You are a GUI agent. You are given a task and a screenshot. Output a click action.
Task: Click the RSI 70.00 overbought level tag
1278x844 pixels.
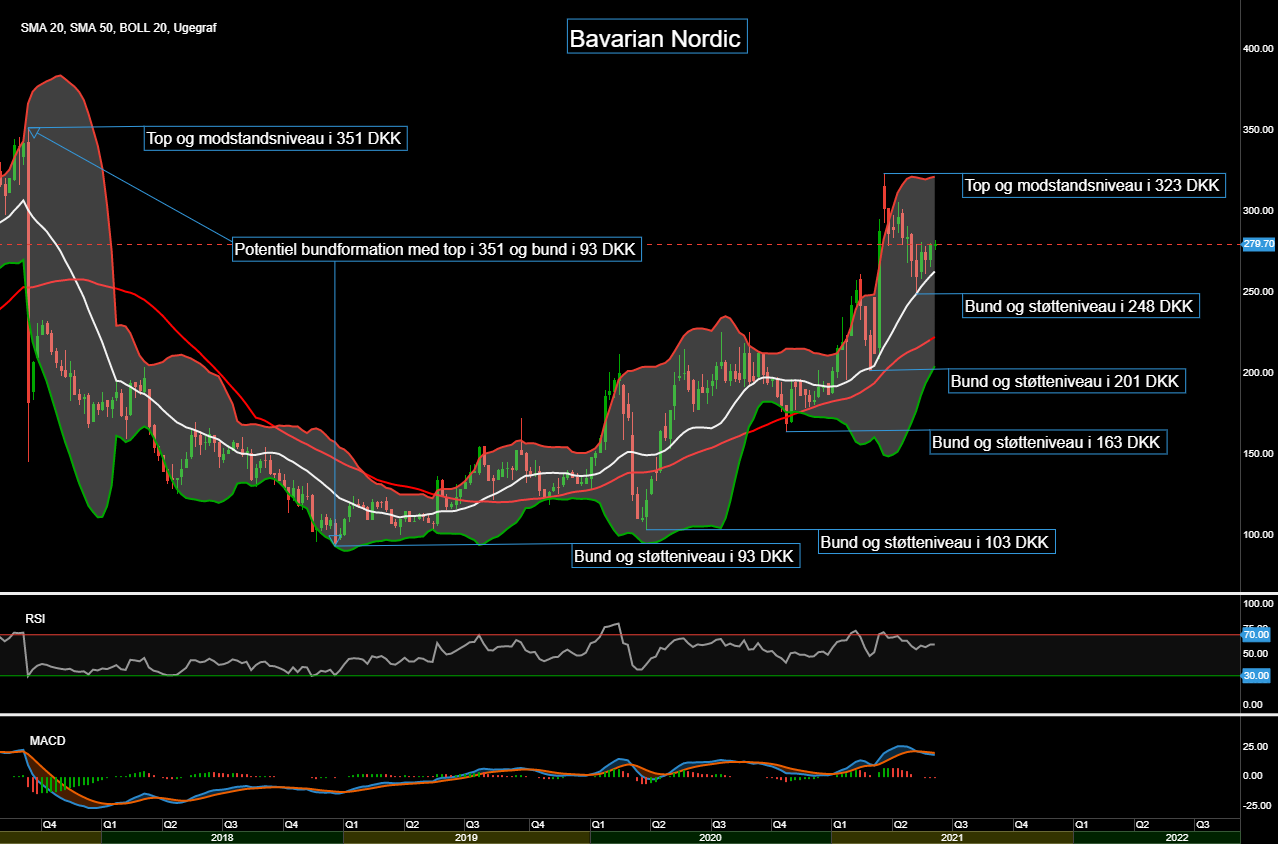pos(1257,635)
